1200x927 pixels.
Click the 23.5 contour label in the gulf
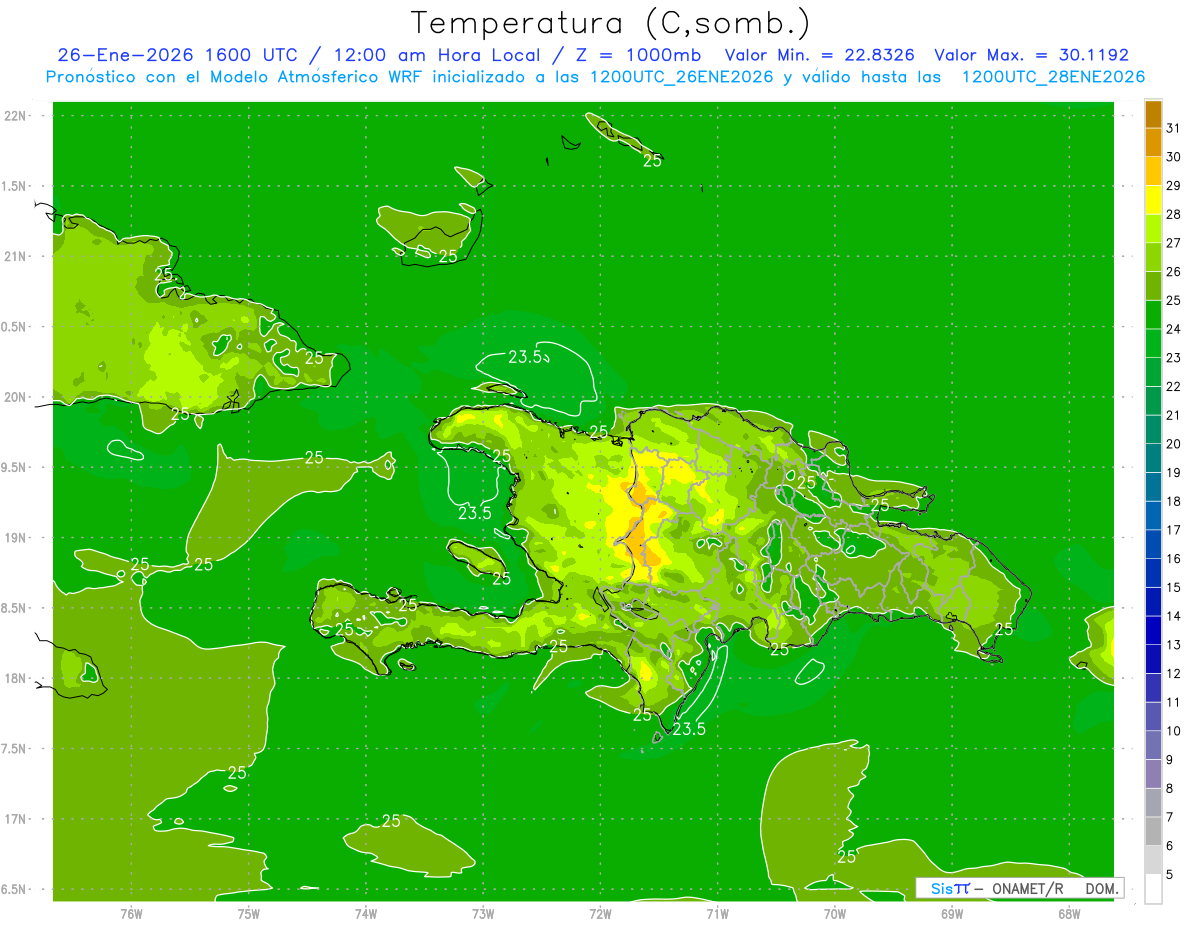point(474,513)
